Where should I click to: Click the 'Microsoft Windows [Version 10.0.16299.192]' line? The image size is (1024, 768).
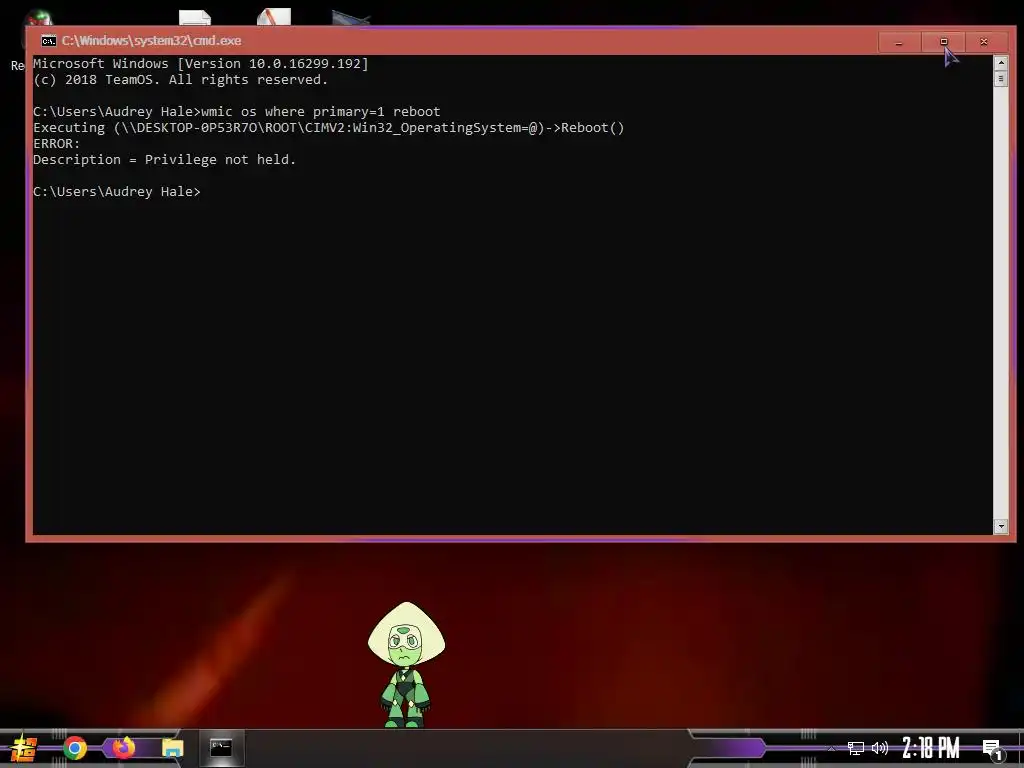201,64
